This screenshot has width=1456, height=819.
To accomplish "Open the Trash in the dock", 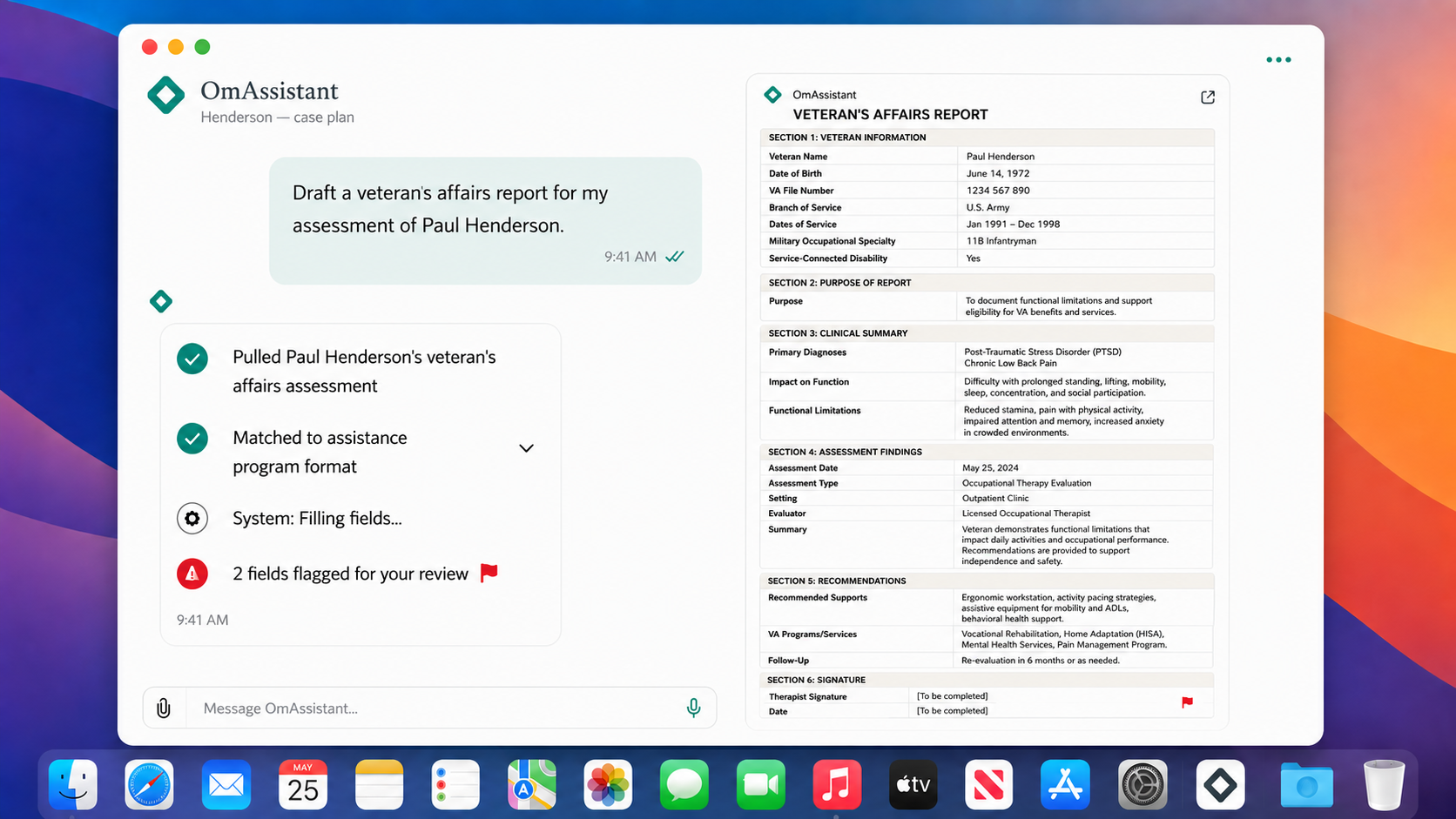I will click(x=1384, y=784).
